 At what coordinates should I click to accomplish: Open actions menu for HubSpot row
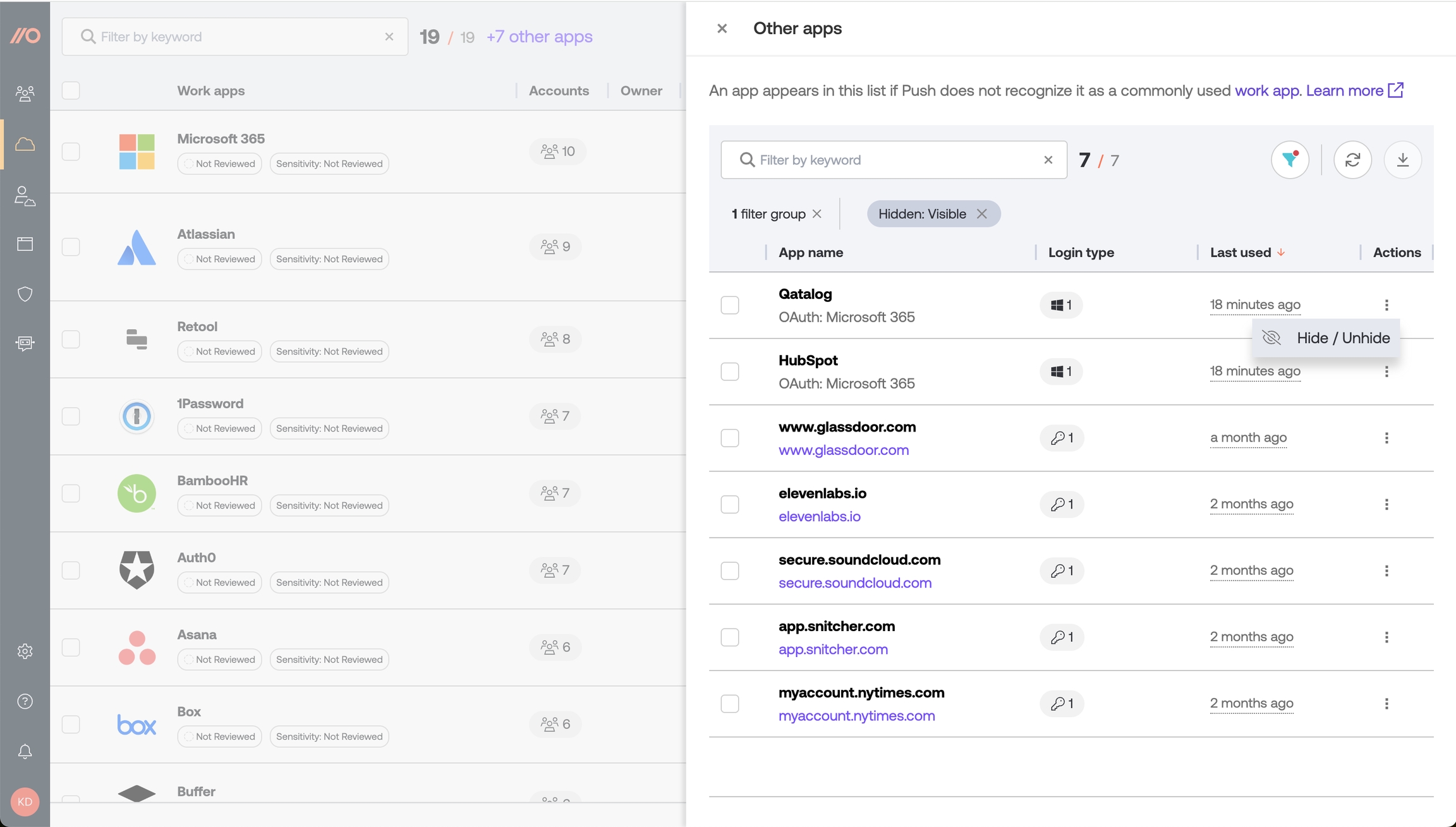(1386, 371)
